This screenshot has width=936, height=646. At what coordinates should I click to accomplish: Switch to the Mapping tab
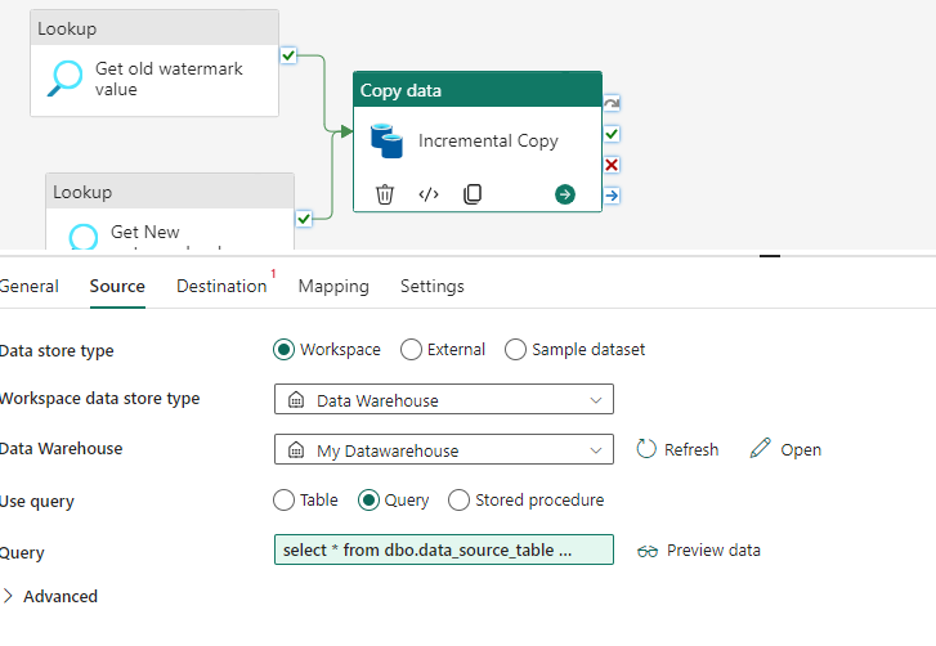pyautogui.click(x=334, y=286)
